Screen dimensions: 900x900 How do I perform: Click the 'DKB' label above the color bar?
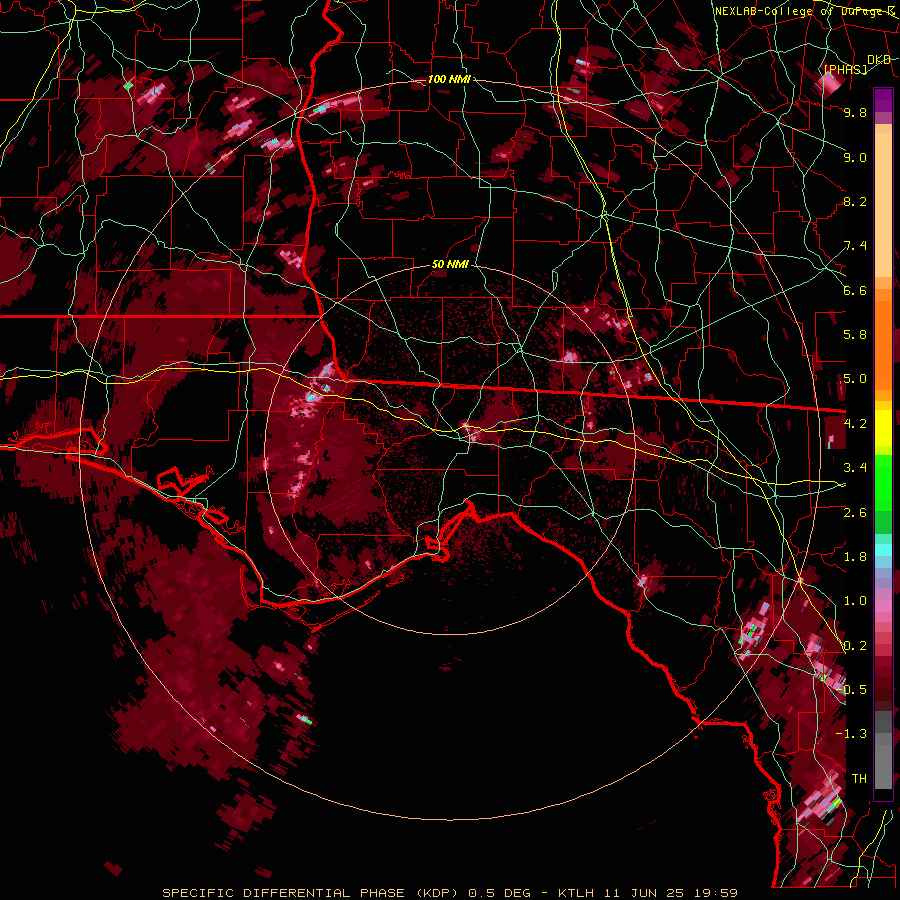coord(879,60)
